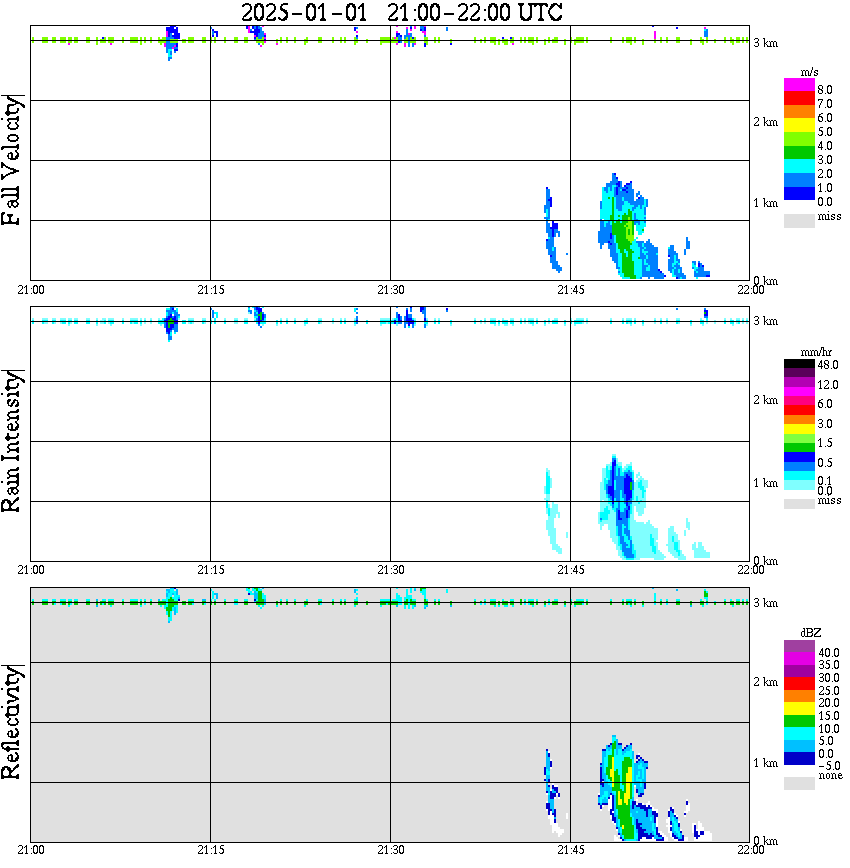Click the 1 km label beside Rain Intensity
Viewport: 850px width, 868px height.
[765, 483]
